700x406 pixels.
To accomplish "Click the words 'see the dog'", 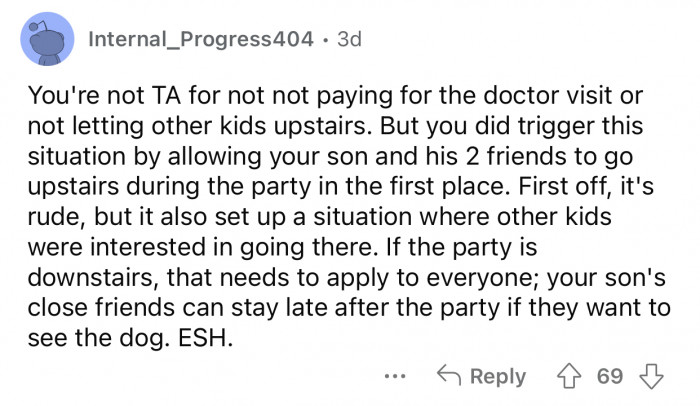I will coord(95,336).
